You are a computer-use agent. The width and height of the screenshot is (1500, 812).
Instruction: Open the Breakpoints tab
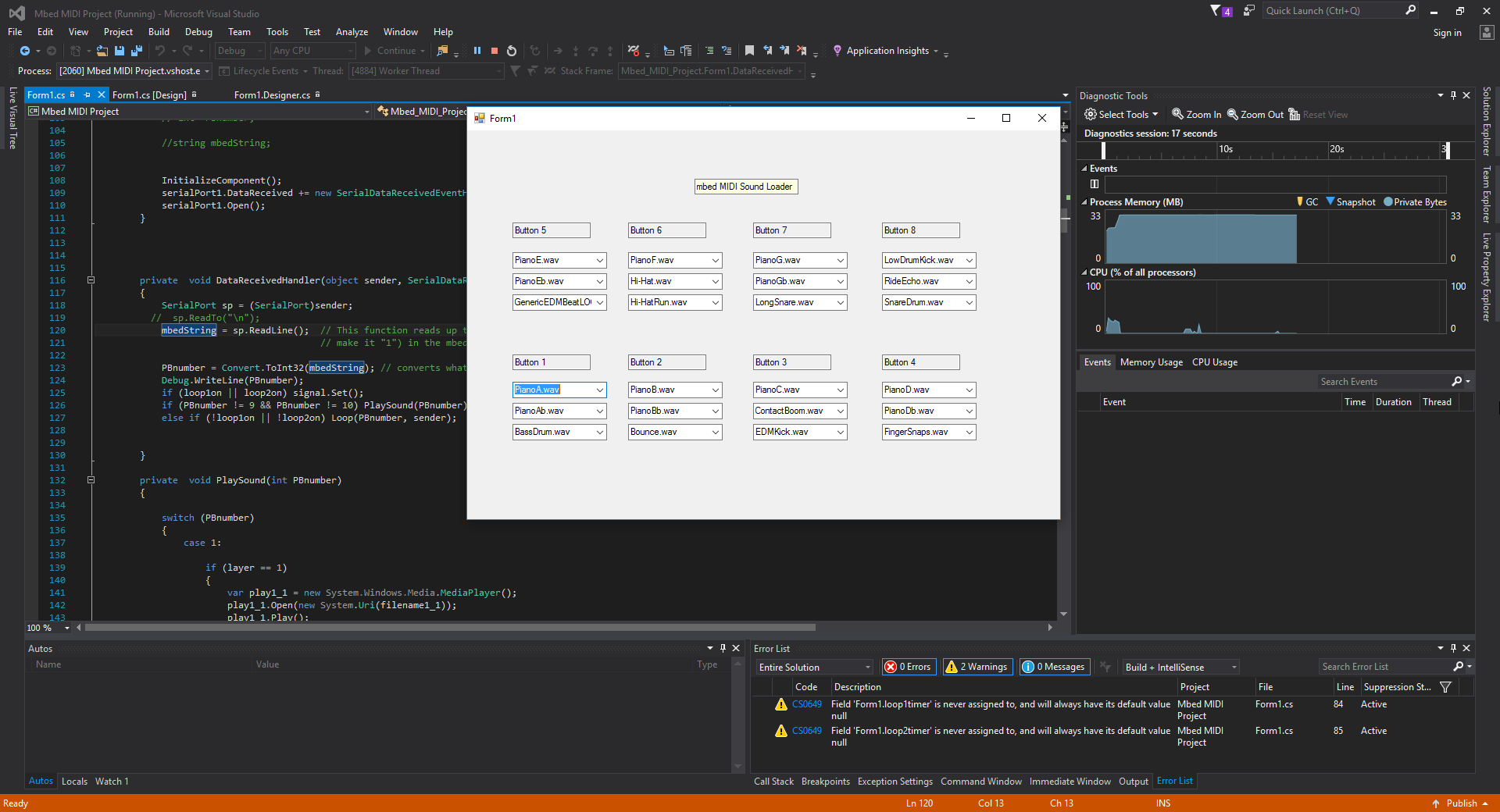[x=825, y=782]
